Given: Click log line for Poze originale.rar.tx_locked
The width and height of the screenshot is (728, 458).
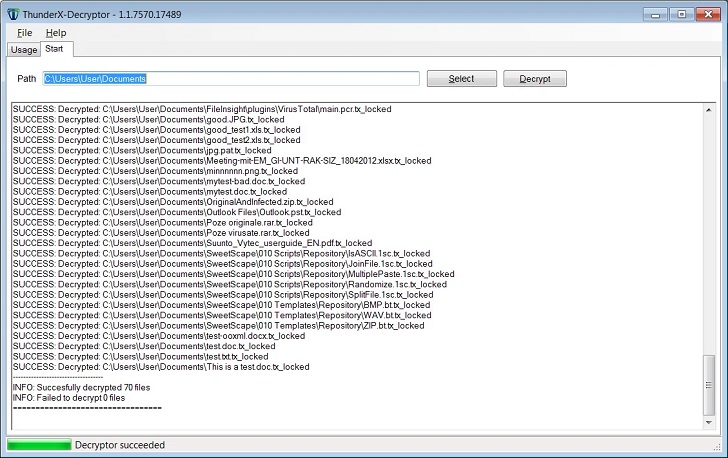Looking at the screenshot, I should point(162,222).
